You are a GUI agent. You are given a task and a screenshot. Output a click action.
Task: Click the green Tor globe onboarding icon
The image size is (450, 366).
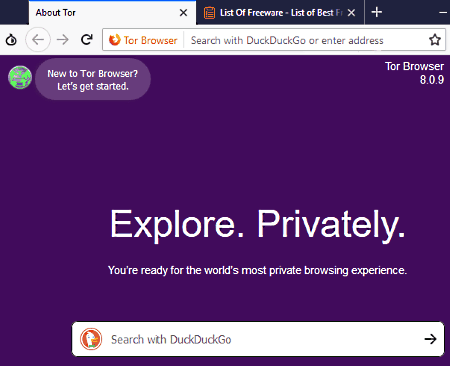point(20,77)
